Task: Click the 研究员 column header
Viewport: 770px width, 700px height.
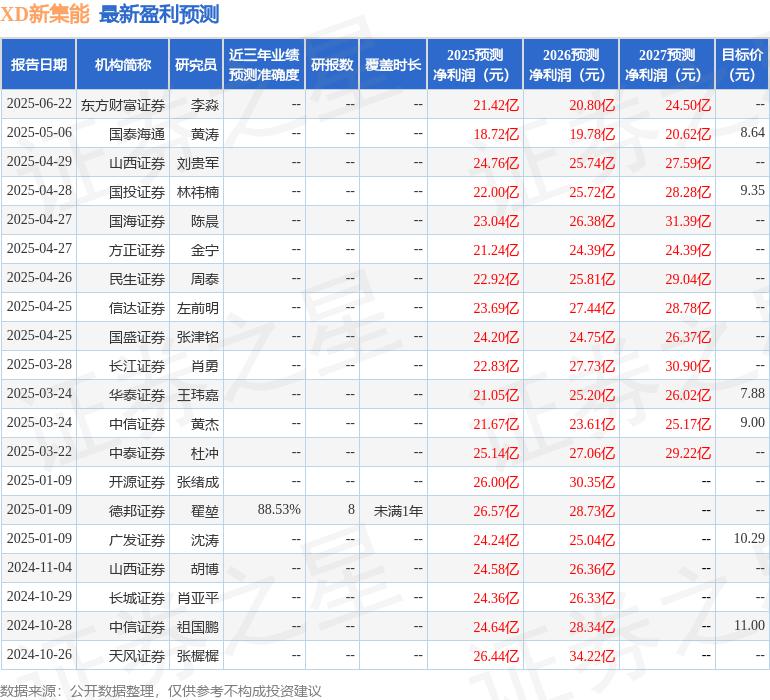Action: pos(196,64)
